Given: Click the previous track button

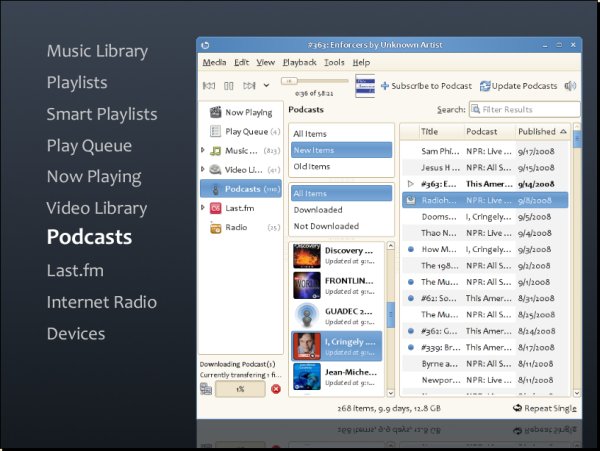Looking at the screenshot, I should point(209,86).
